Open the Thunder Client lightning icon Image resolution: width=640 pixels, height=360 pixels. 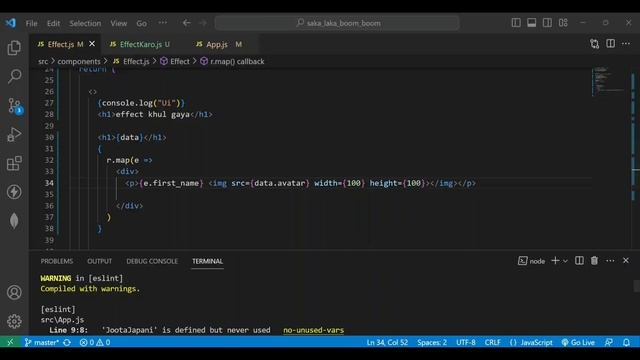[x=14, y=192]
